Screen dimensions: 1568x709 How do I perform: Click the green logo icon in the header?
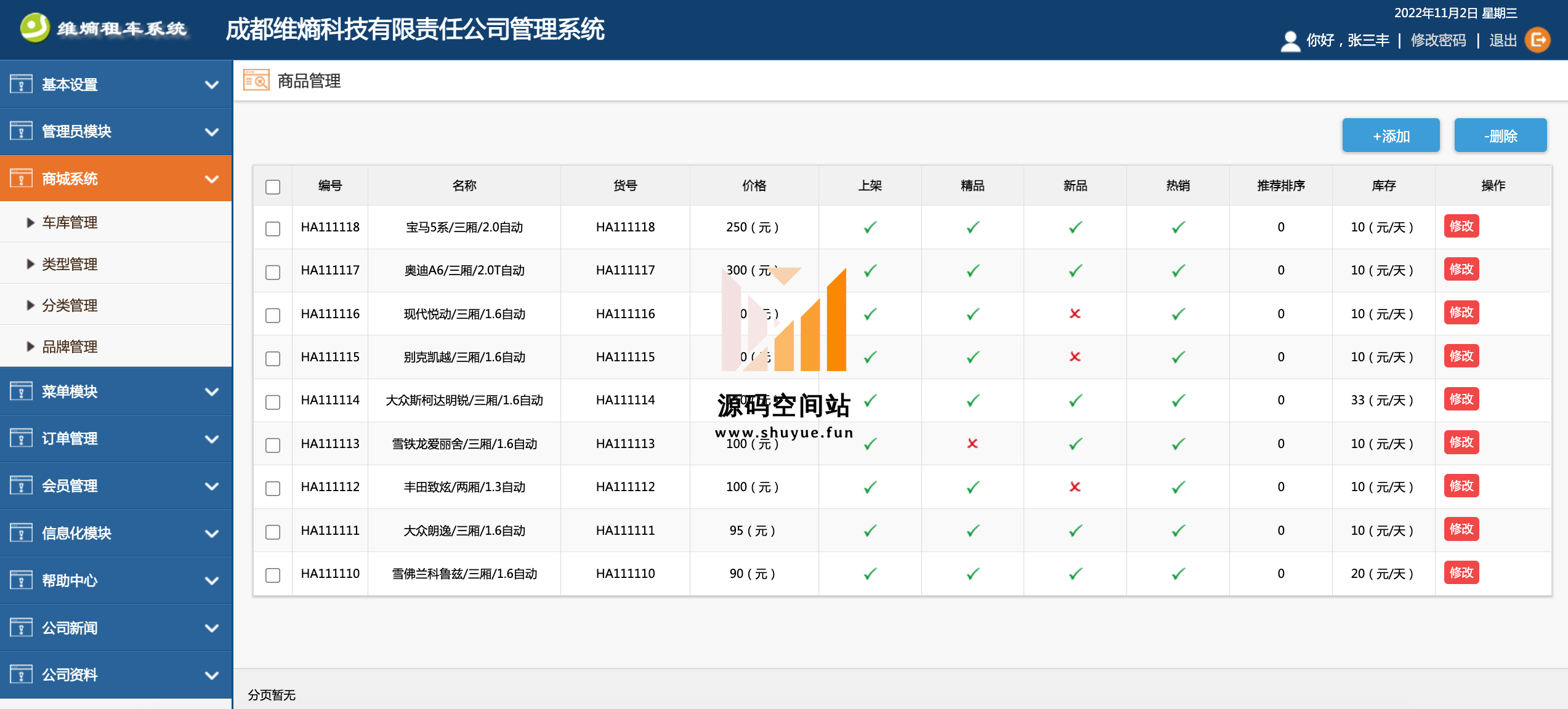click(34, 28)
